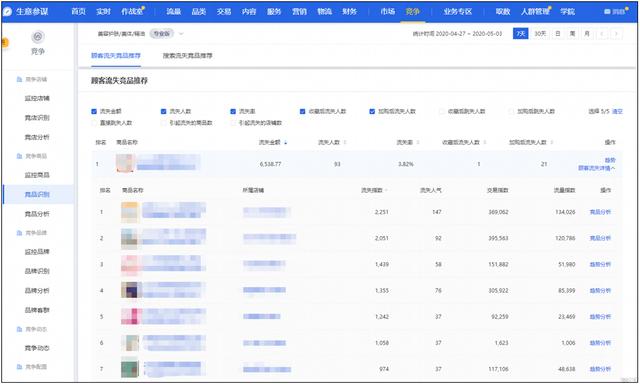Screen dimensions: 640x384
Task: Open 作战室 in top navigation
Action: 132,11
